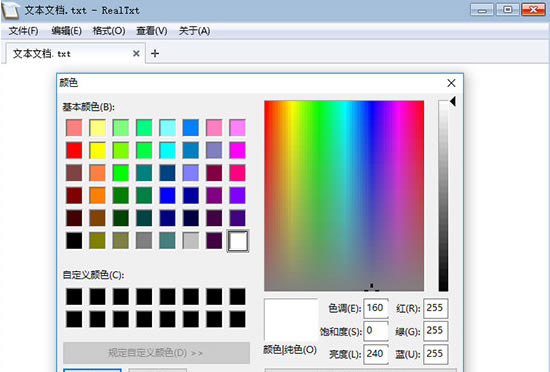Minimize the RealTxt window
The height and width of the screenshot is (372, 550).
(482, 10)
